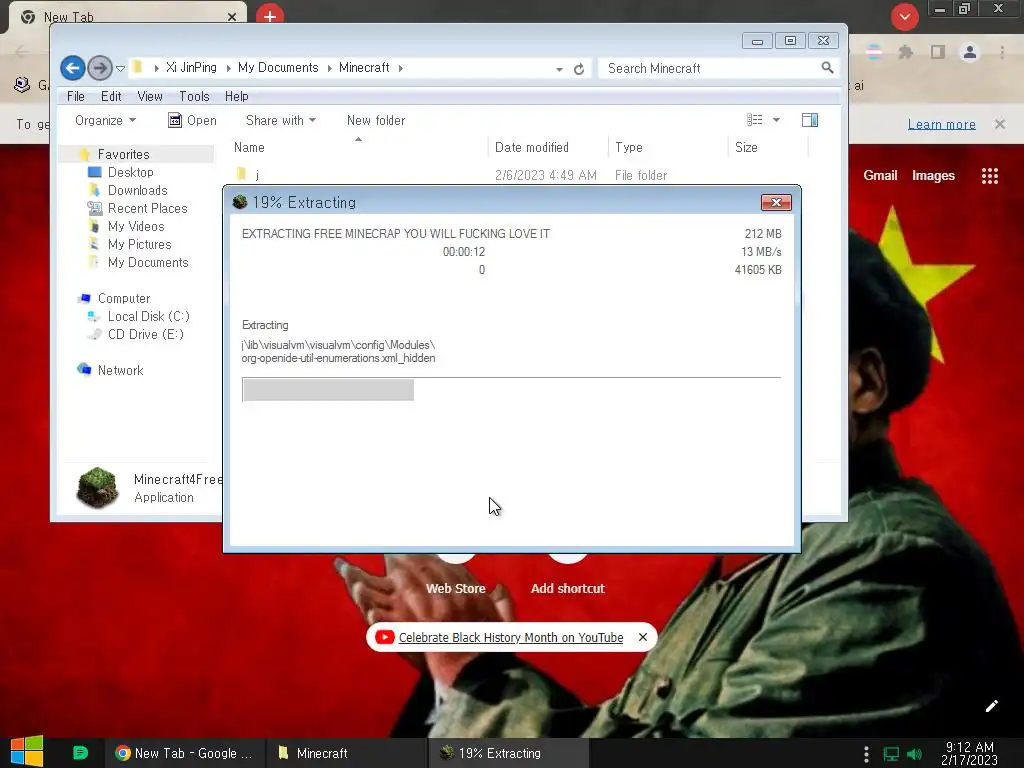Close the New Tab in Chrome
The width and height of the screenshot is (1024, 768).
[232, 17]
